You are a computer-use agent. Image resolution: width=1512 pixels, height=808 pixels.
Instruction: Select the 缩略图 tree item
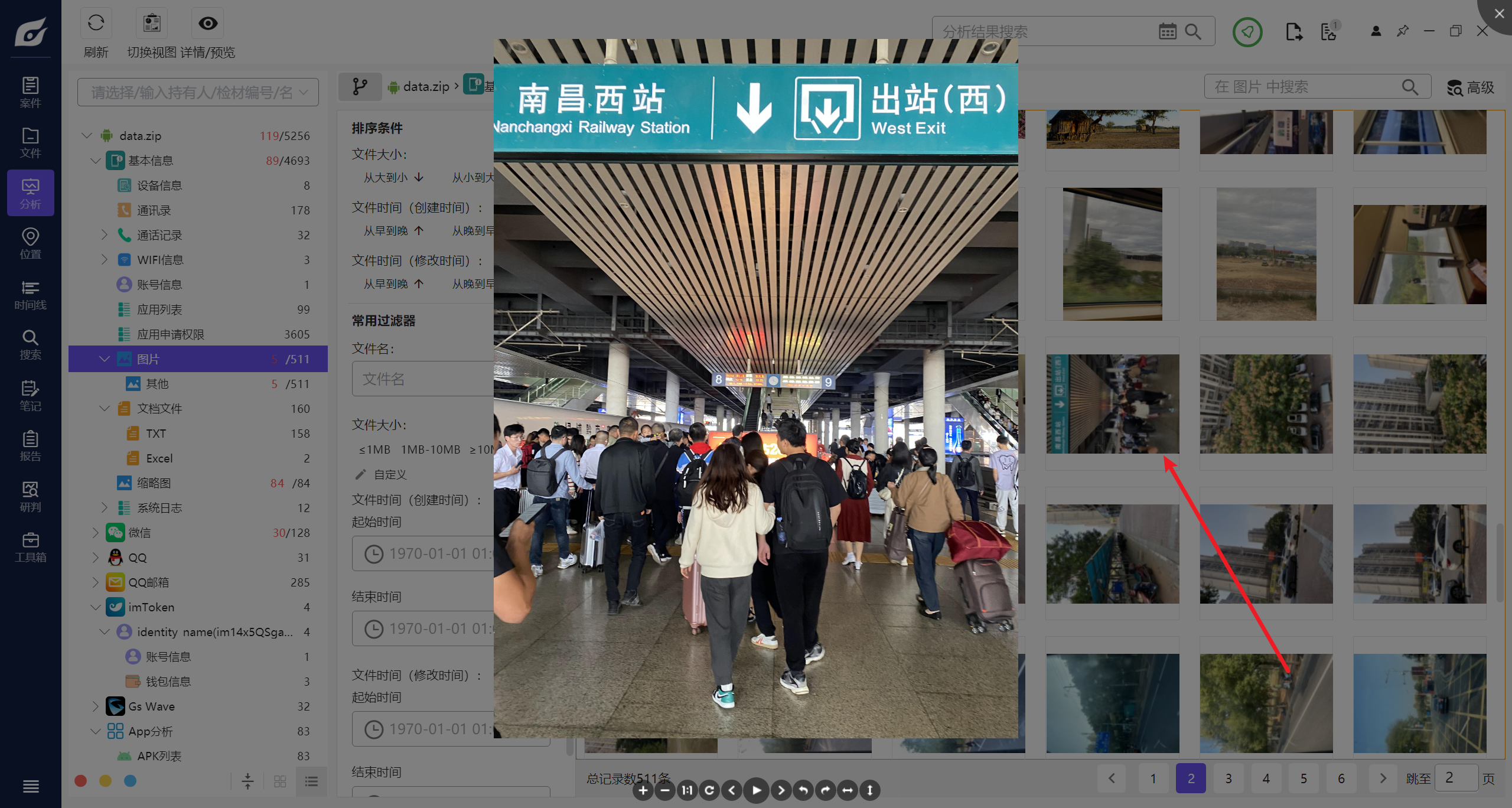154,483
